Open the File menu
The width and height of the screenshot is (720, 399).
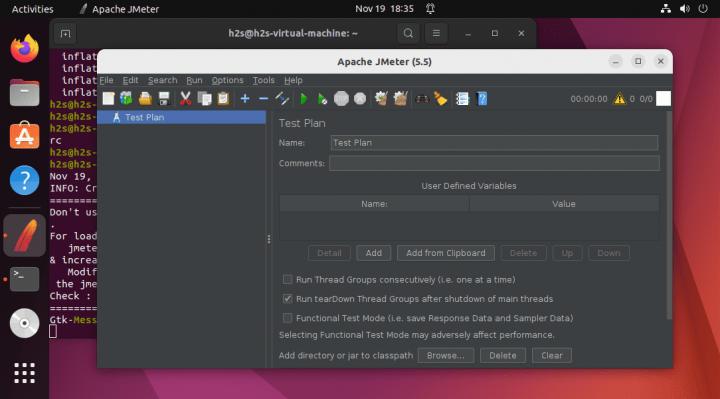point(106,80)
